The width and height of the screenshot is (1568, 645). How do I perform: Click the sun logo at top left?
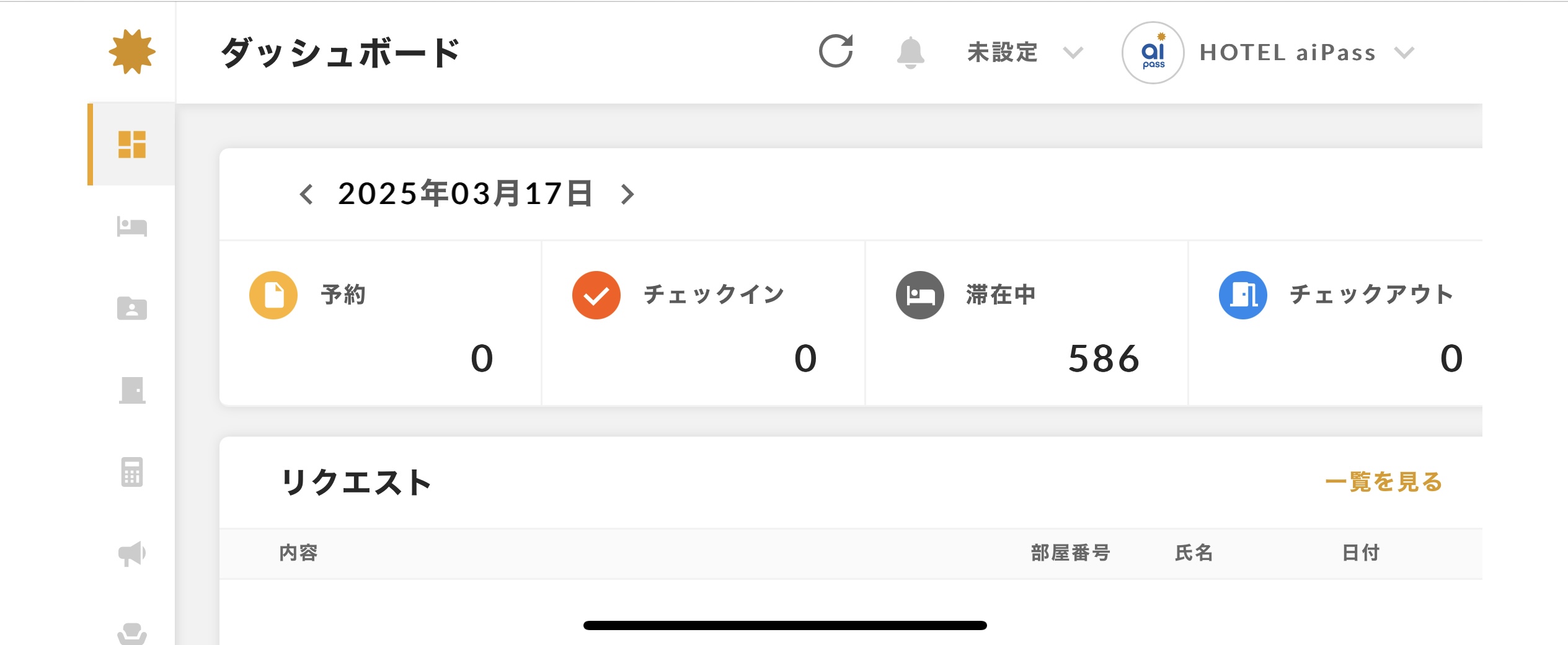[132, 51]
